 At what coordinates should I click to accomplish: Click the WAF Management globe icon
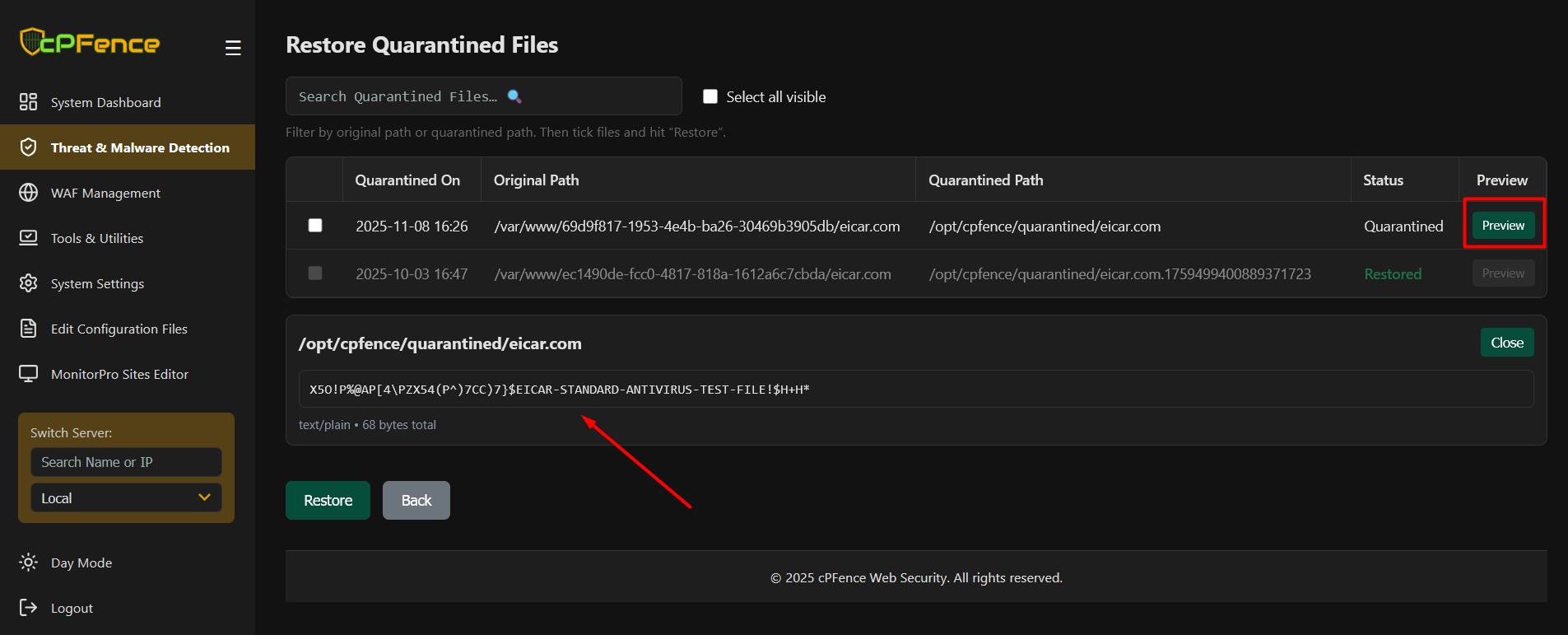pyautogui.click(x=29, y=193)
